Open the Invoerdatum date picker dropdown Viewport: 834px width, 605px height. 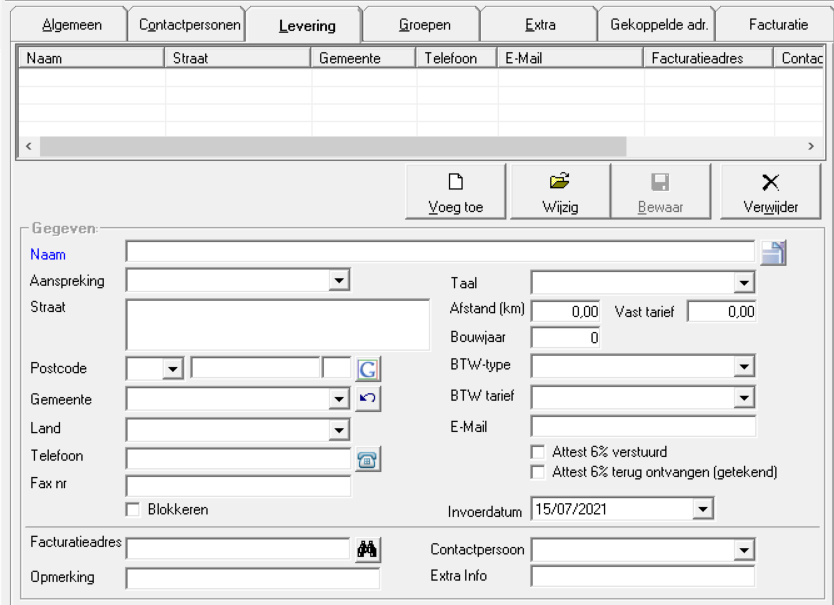pos(703,509)
